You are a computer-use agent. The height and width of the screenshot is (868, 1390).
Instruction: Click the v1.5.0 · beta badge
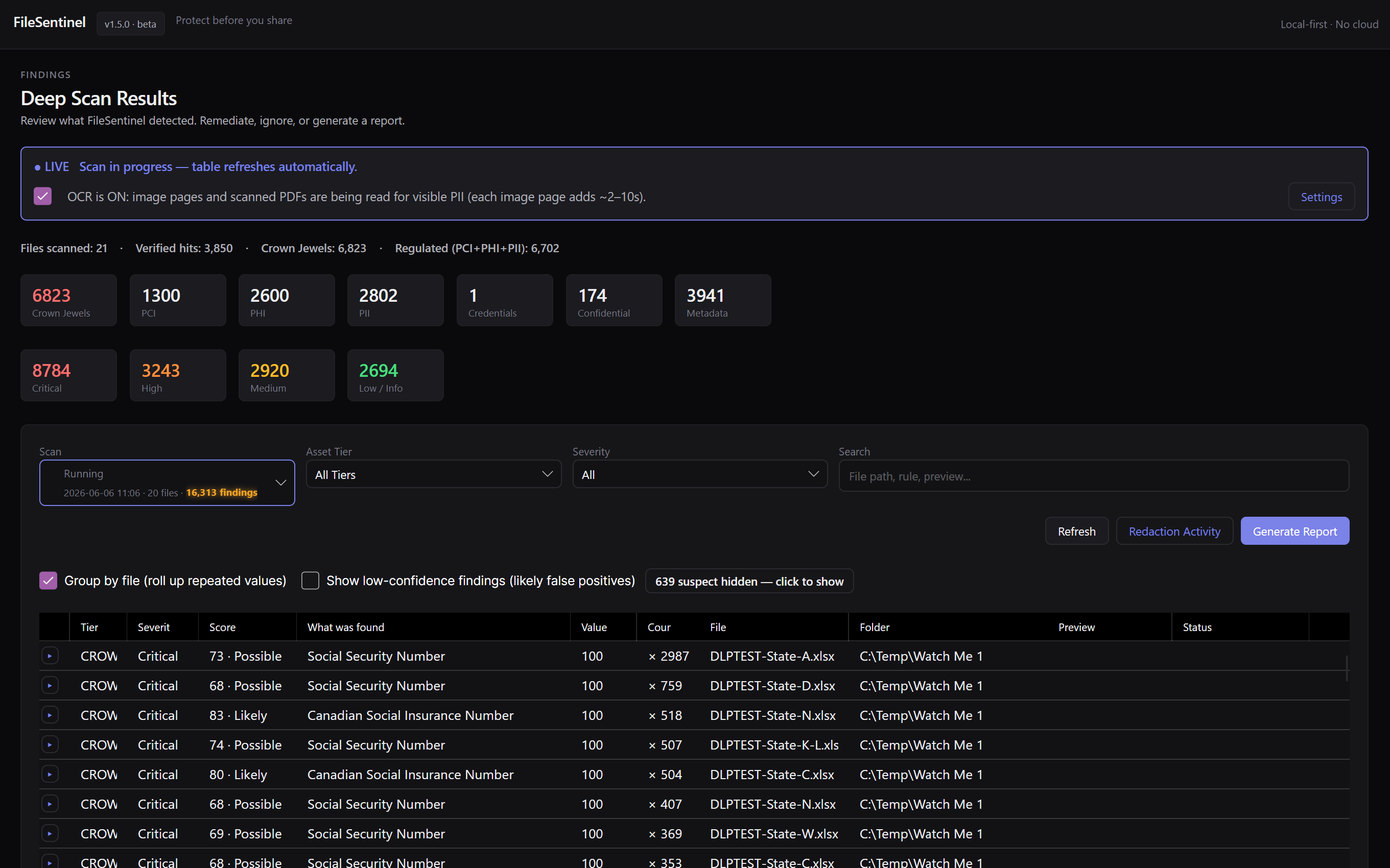(x=130, y=23)
